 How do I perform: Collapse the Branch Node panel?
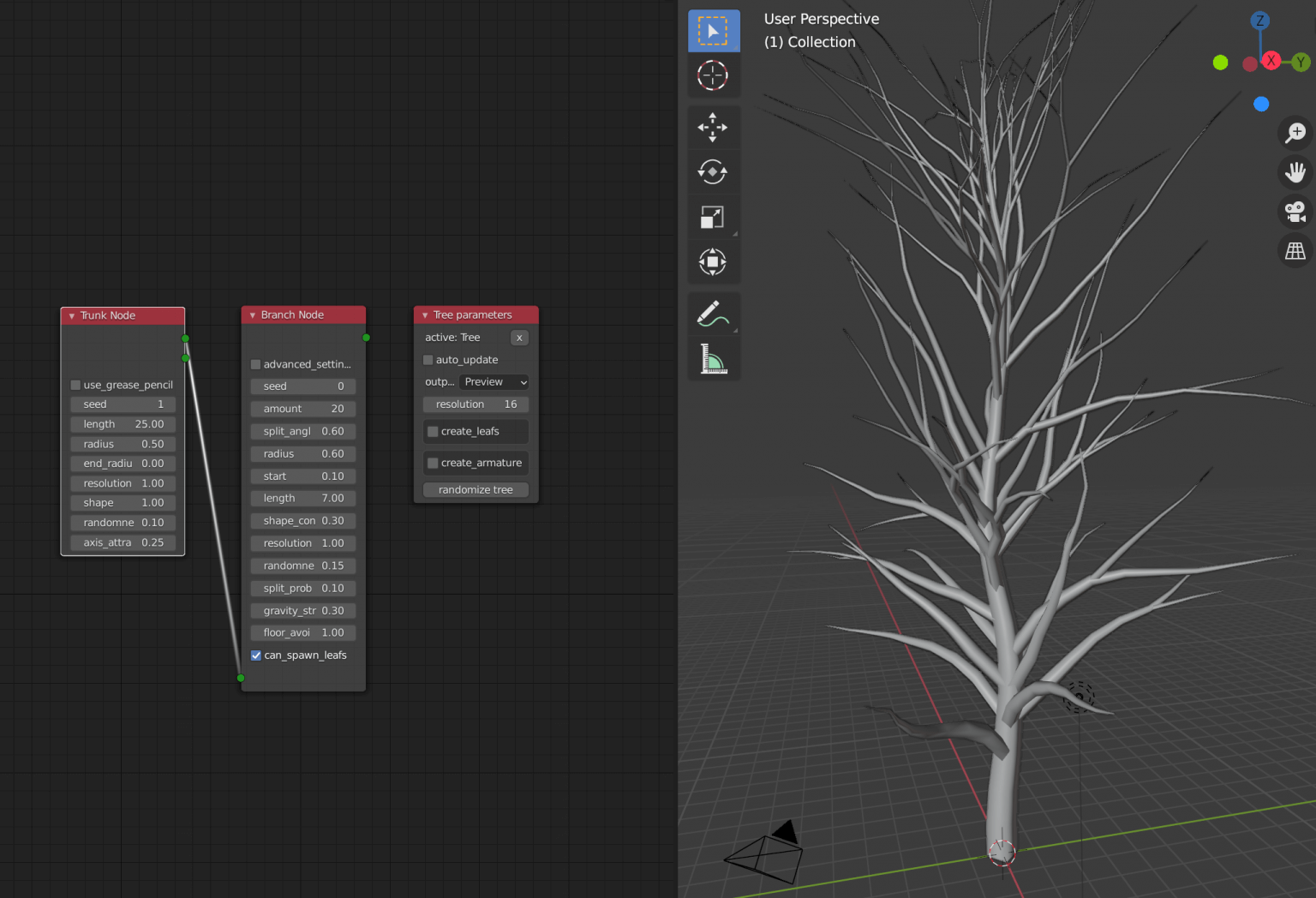pyautogui.click(x=253, y=315)
